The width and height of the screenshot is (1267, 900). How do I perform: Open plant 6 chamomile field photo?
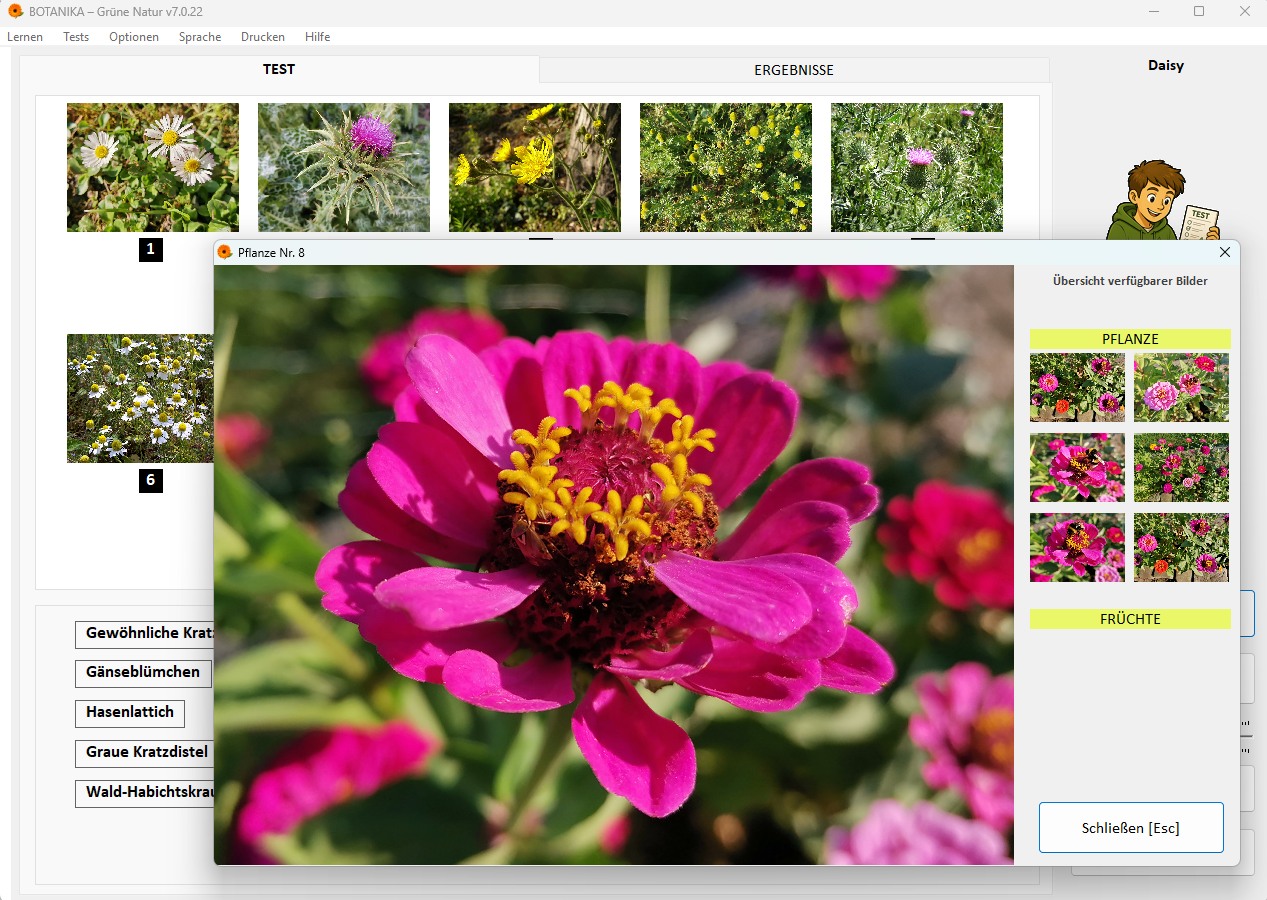coord(140,398)
